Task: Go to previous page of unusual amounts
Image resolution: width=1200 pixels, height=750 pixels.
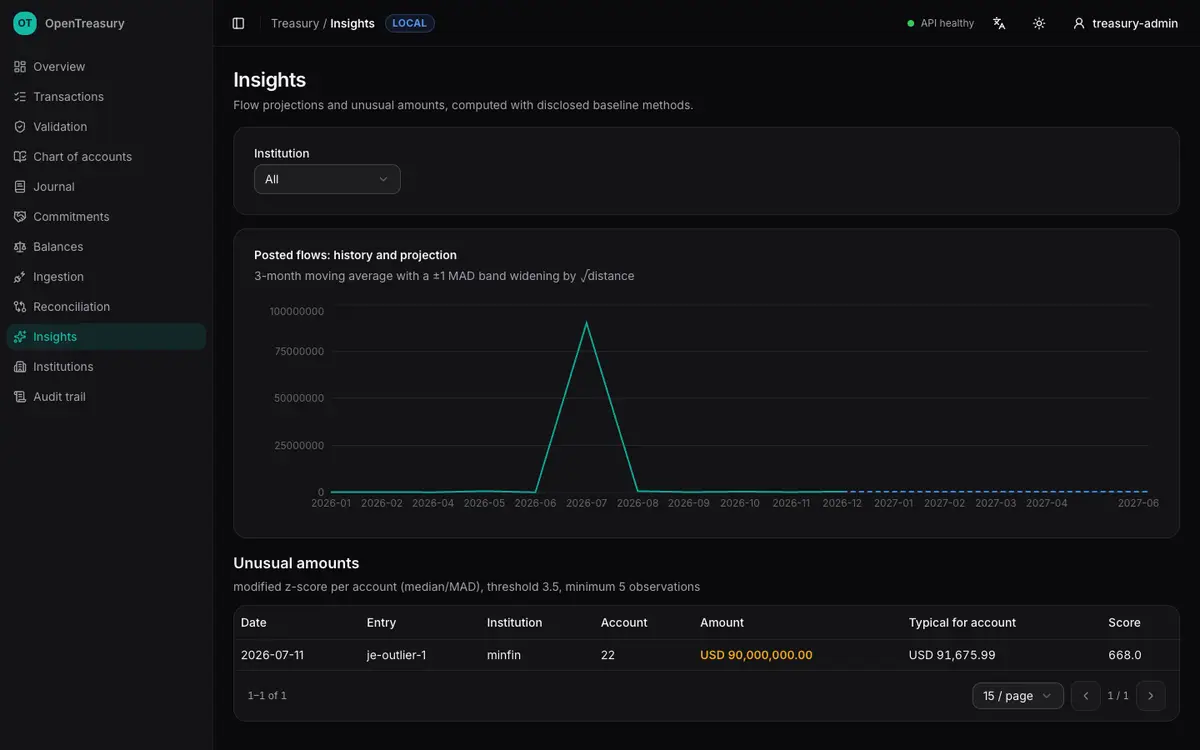Action: click(x=1086, y=696)
